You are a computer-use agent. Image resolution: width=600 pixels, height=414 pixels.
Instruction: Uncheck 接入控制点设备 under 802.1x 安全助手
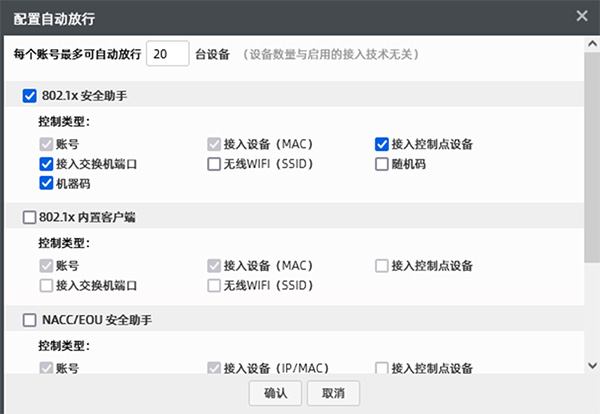click(382, 144)
